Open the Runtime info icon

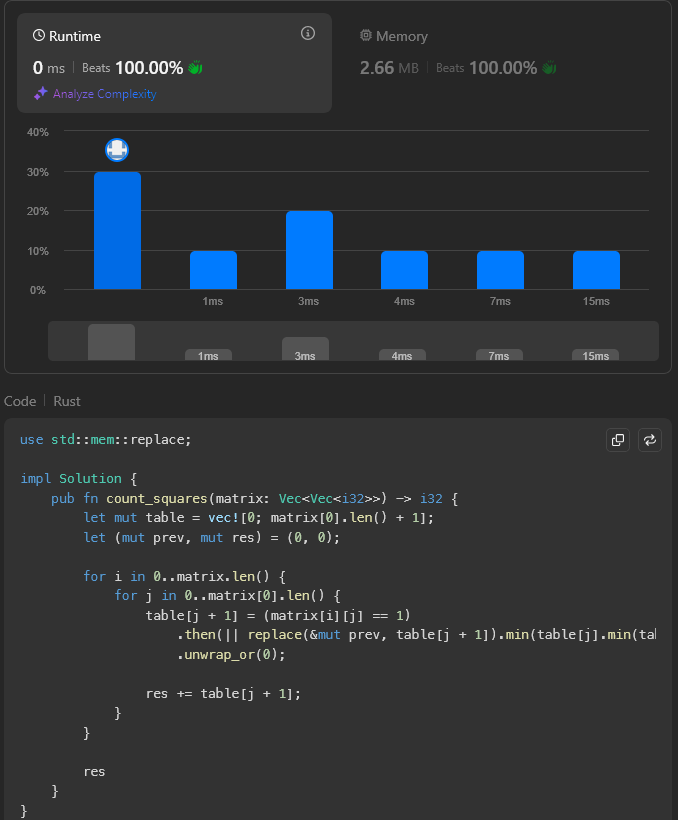[x=308, y=33]
